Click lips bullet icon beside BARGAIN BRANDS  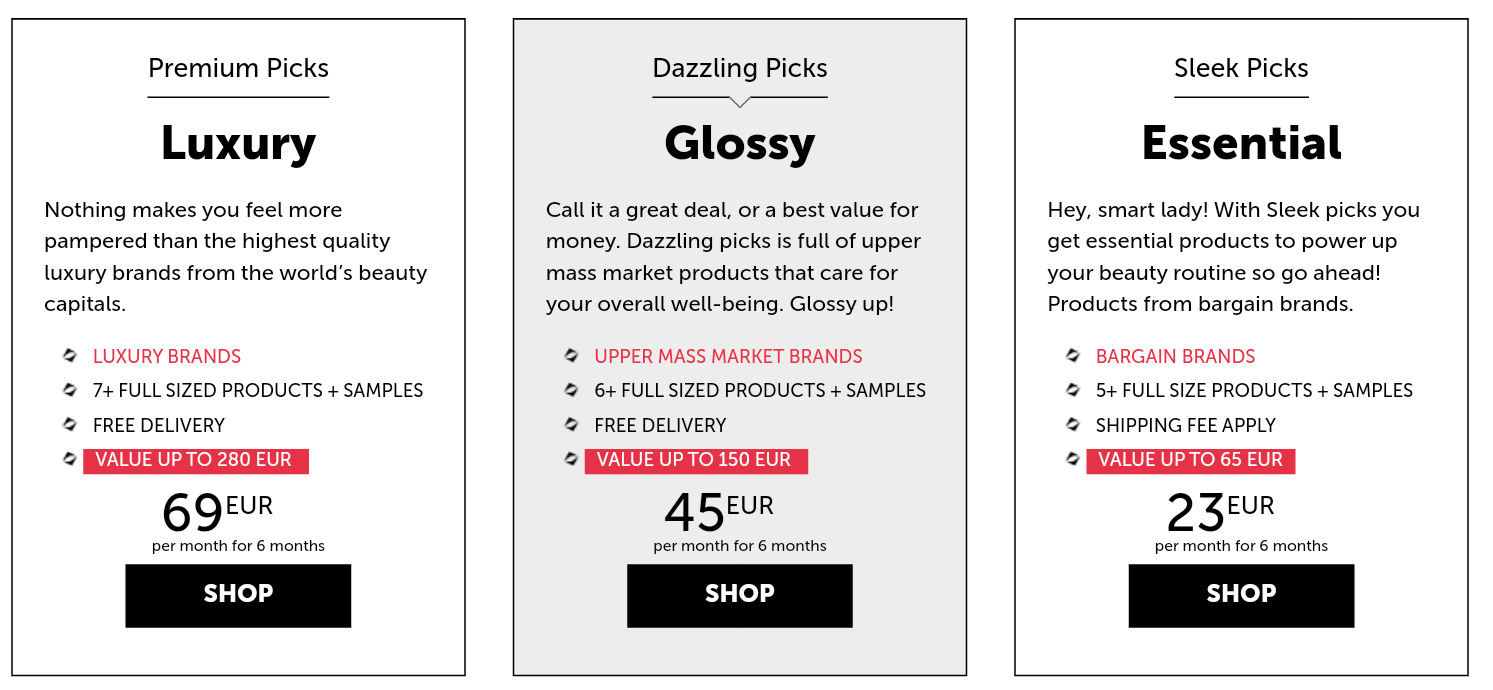[x=1073, y=355]
